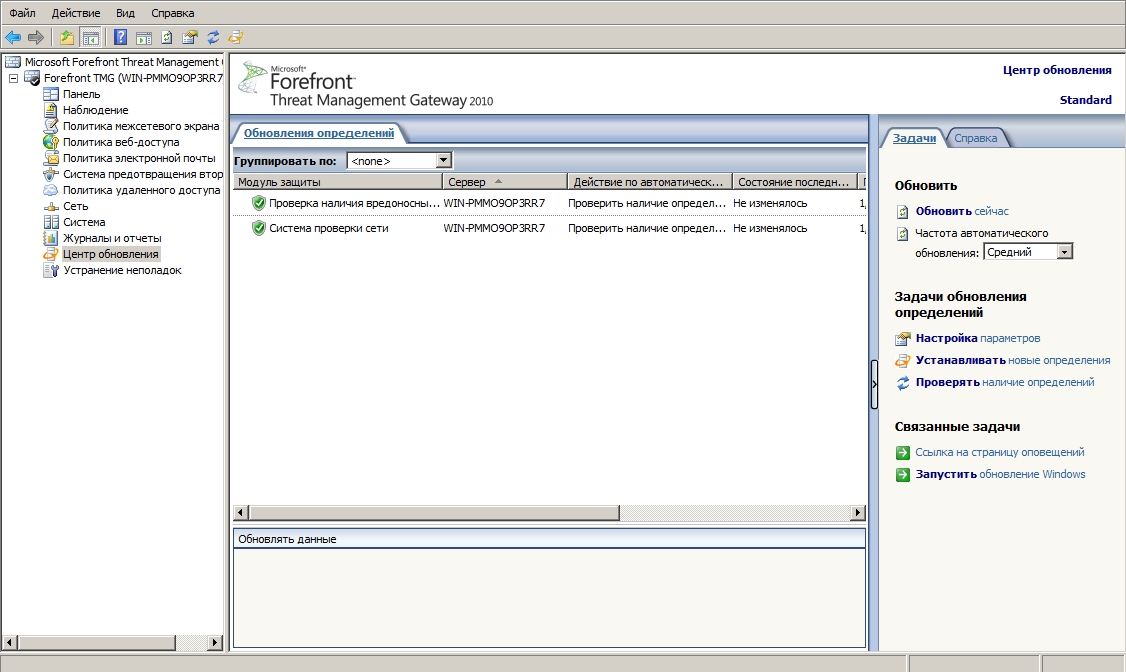Click the tree pane scrollbar right arrow
The image size is (1126, 672).
tap(215, 643)
